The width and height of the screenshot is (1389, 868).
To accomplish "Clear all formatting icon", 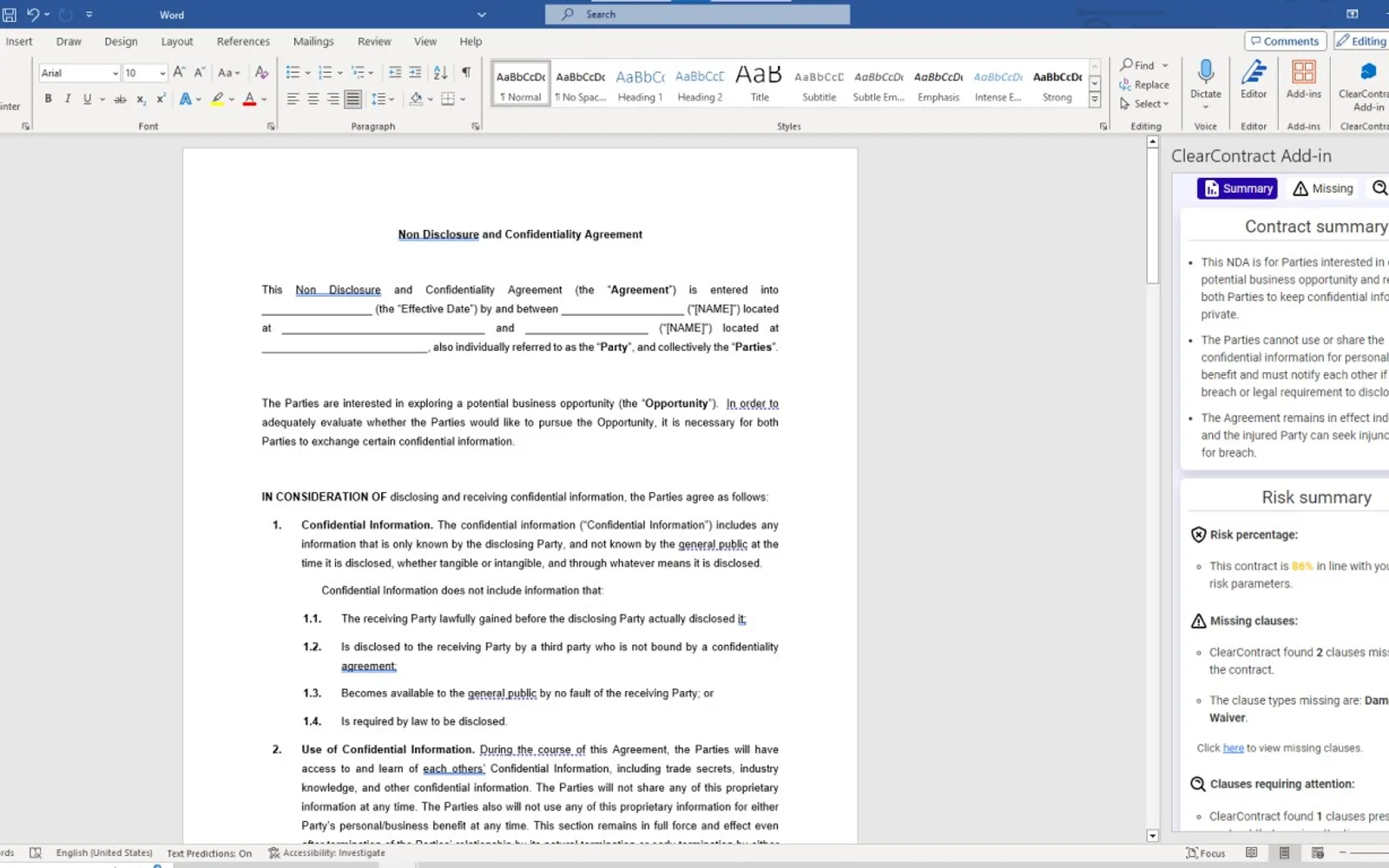I will pos(261,73).
